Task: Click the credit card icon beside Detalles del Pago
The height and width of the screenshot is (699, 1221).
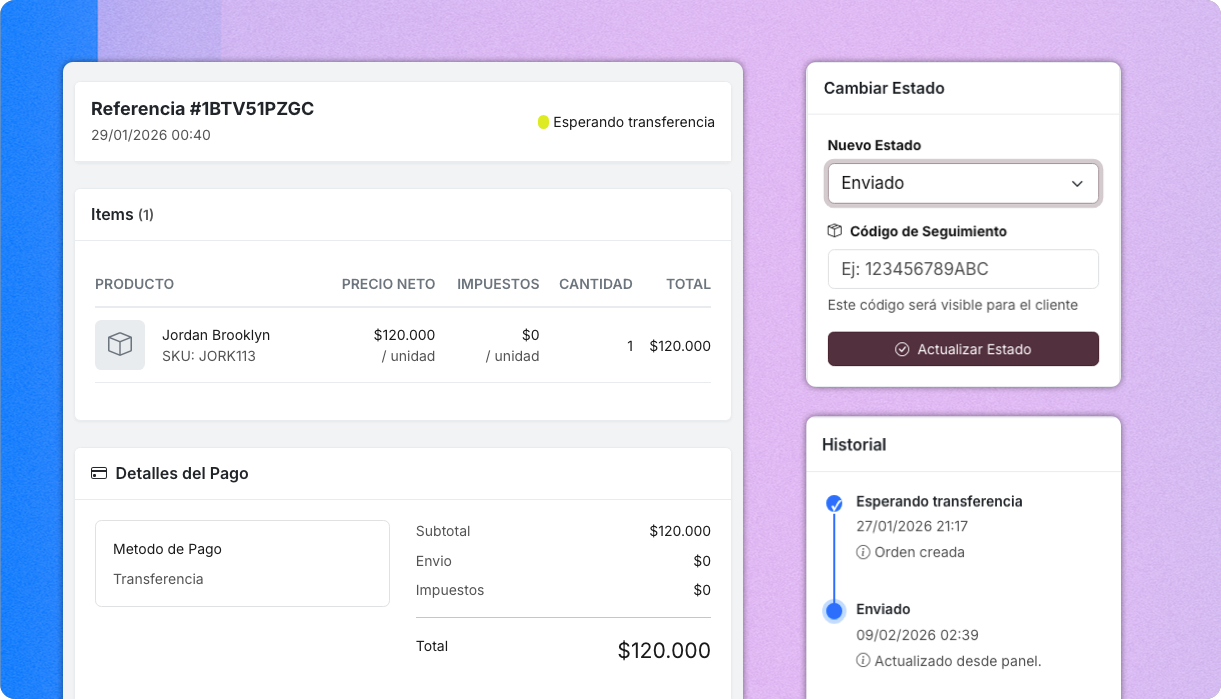Action: click(99, 474)
